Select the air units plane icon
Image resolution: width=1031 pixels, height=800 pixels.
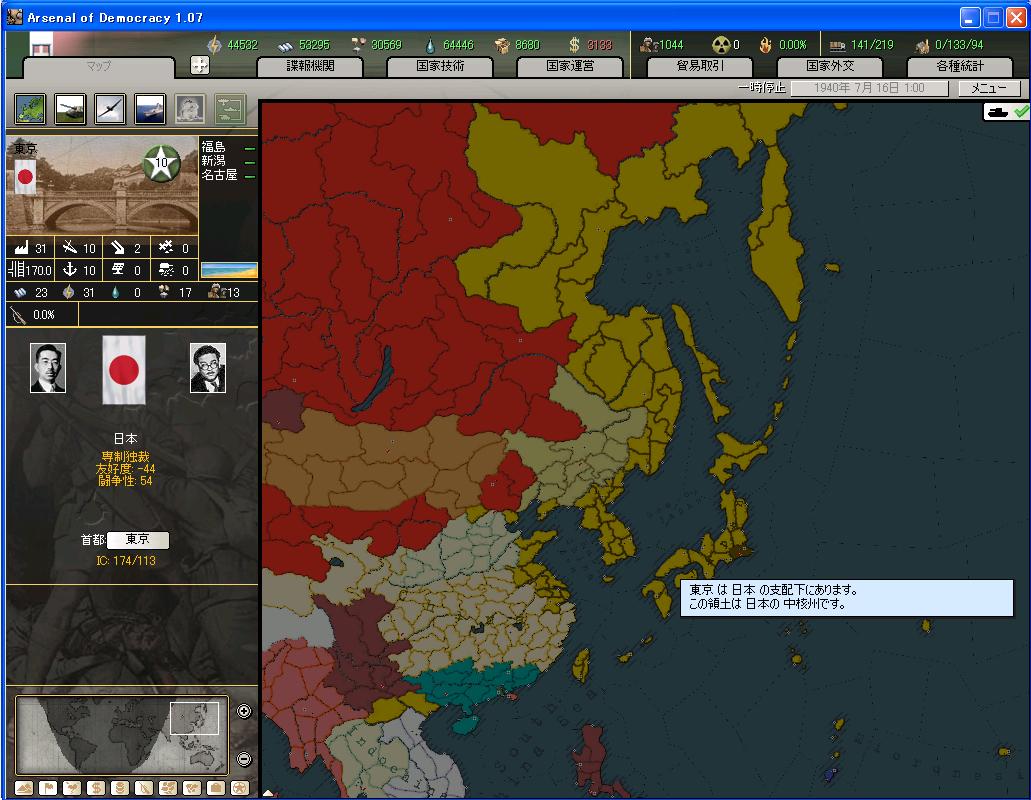coord(110,108)
